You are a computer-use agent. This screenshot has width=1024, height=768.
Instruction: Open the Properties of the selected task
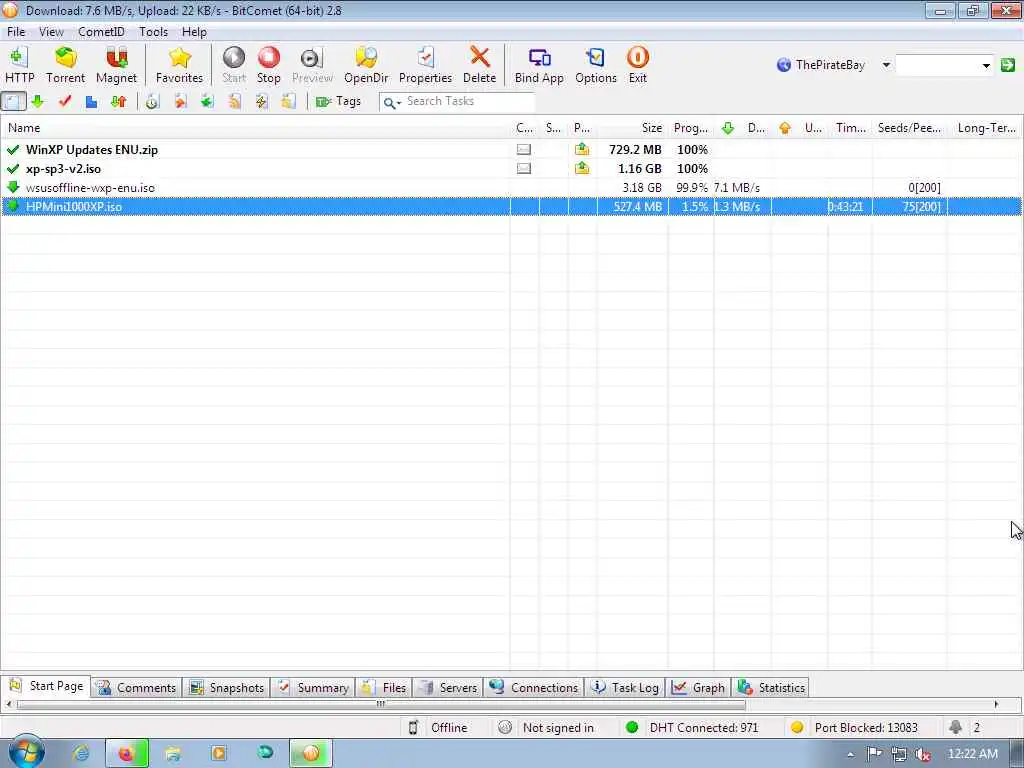[x=425, y=65]
